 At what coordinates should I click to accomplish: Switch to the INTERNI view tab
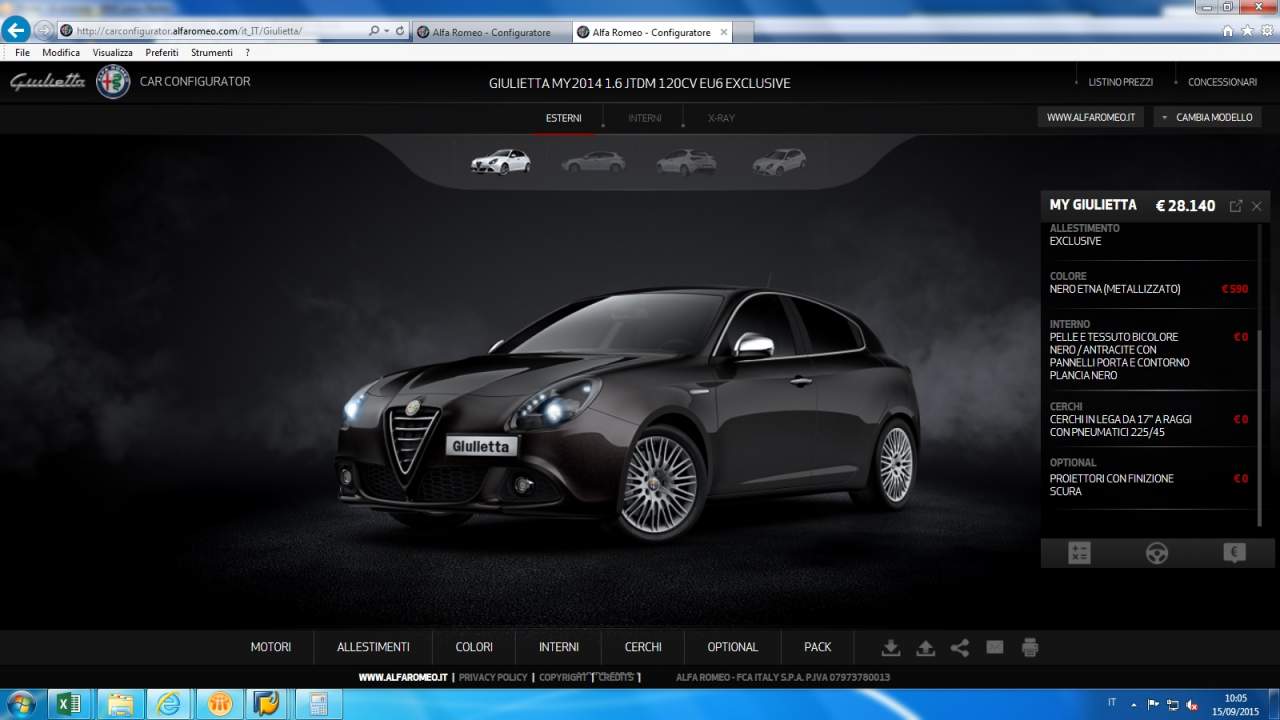[x=645, y=118]
